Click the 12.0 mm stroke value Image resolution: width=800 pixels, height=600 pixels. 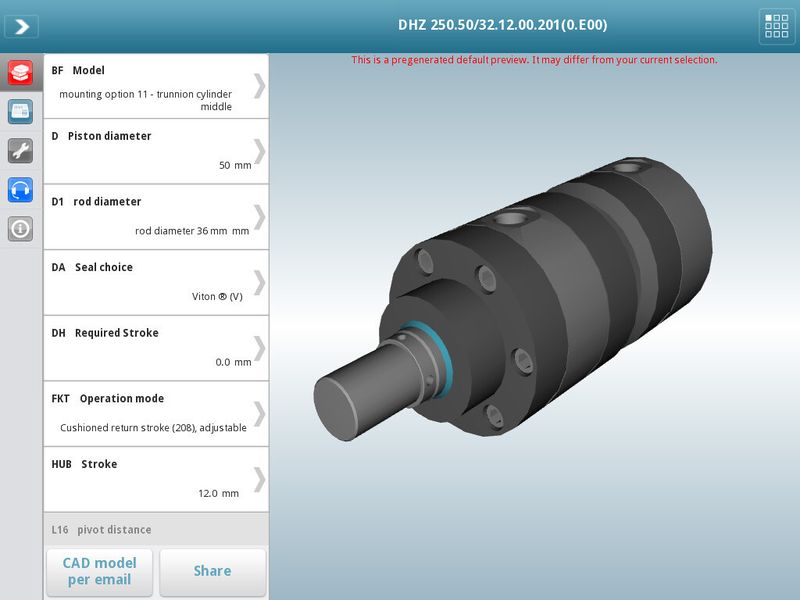pos(232,492)
